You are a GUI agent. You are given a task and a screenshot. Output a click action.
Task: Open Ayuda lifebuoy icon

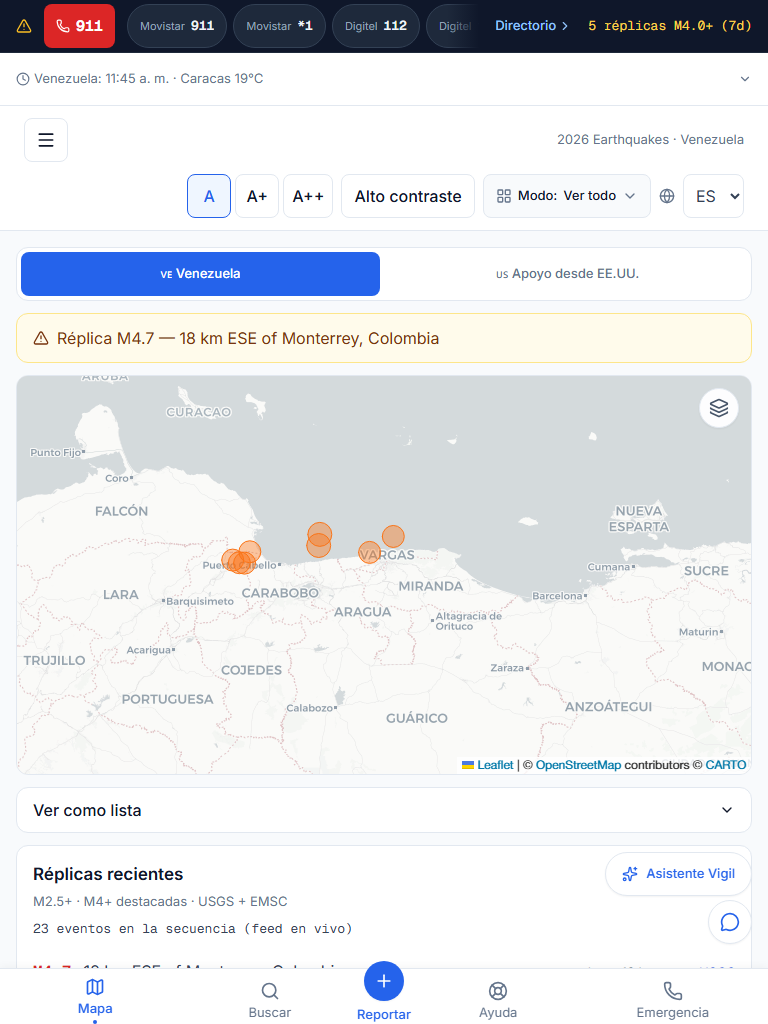click(498, 1000)
